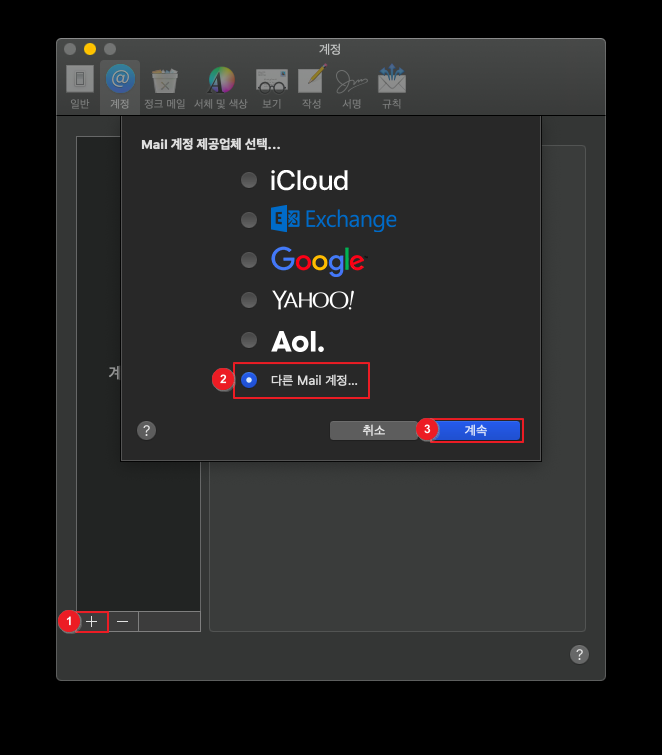Click the Google provider logo
Image resolution: width=662 pixels, height=755 pixels.
coord(319,261)
